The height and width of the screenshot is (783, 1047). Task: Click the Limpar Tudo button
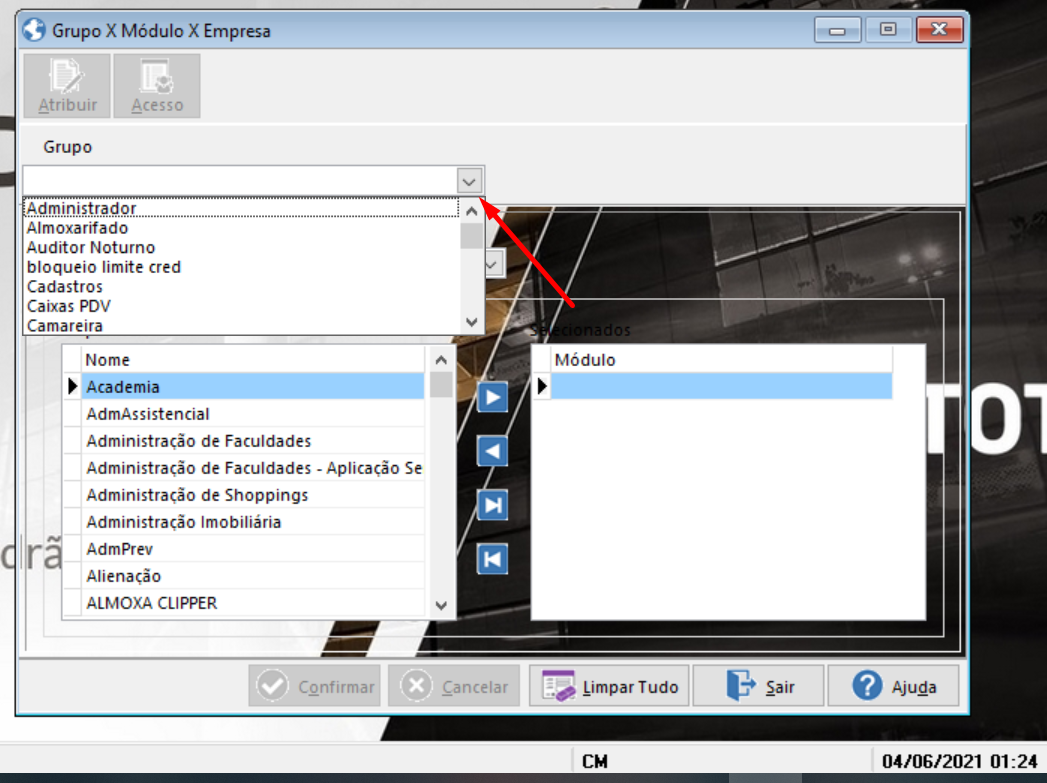(x=610, y=686)
